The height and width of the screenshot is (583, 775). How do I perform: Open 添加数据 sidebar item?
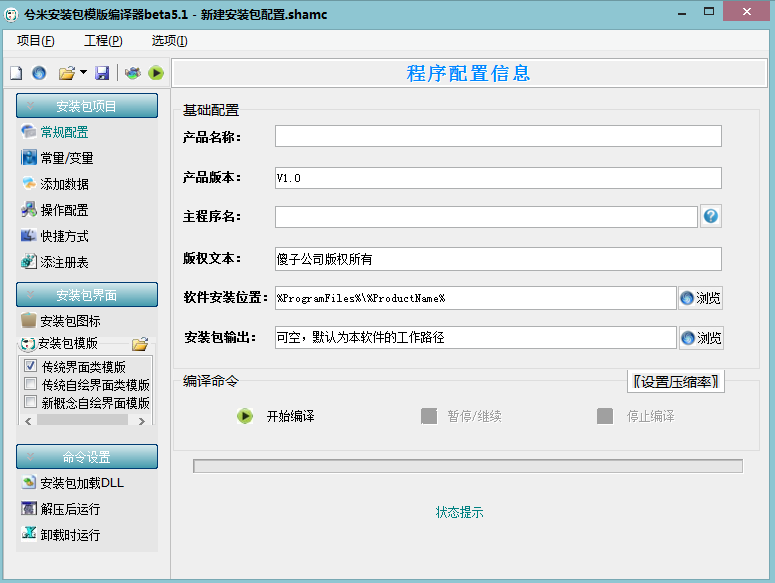tap(64, 184)
